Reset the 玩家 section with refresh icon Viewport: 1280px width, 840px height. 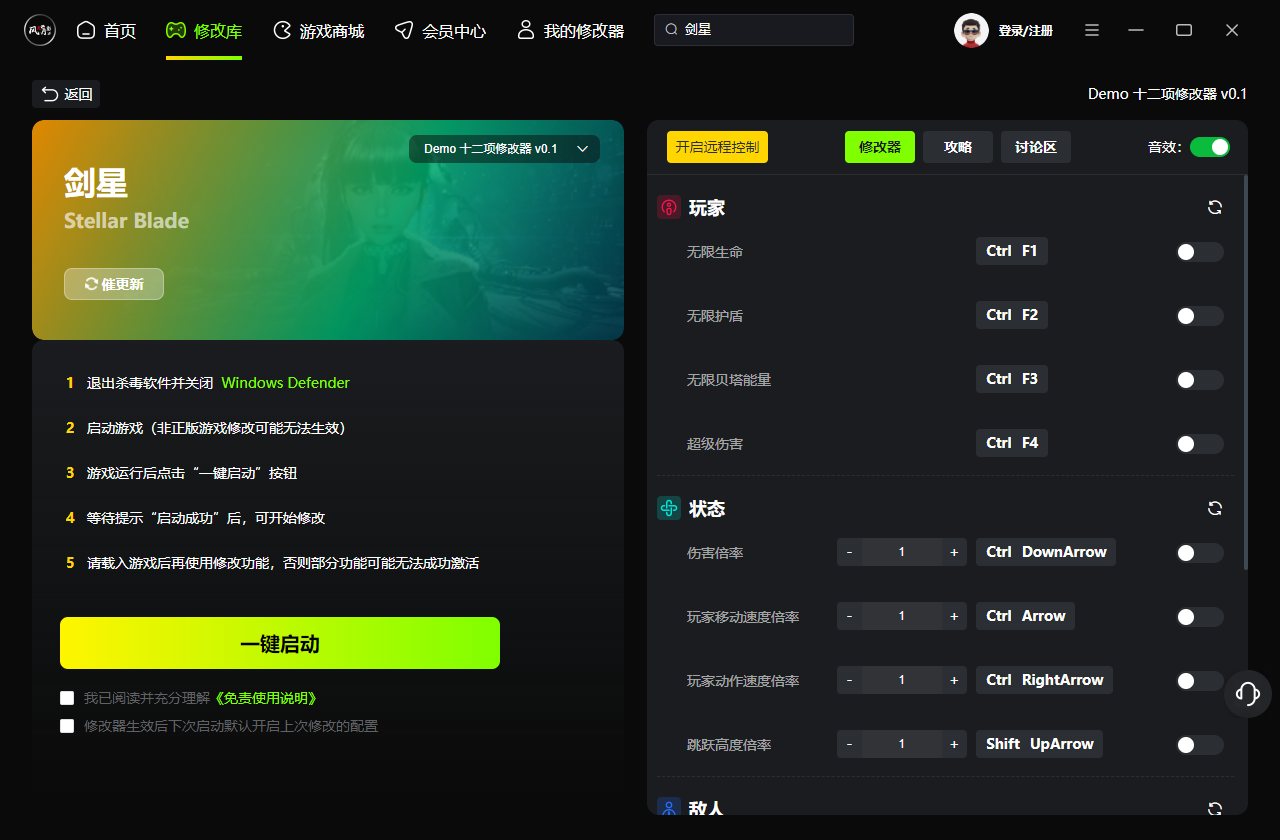[x=1215, y=207]
